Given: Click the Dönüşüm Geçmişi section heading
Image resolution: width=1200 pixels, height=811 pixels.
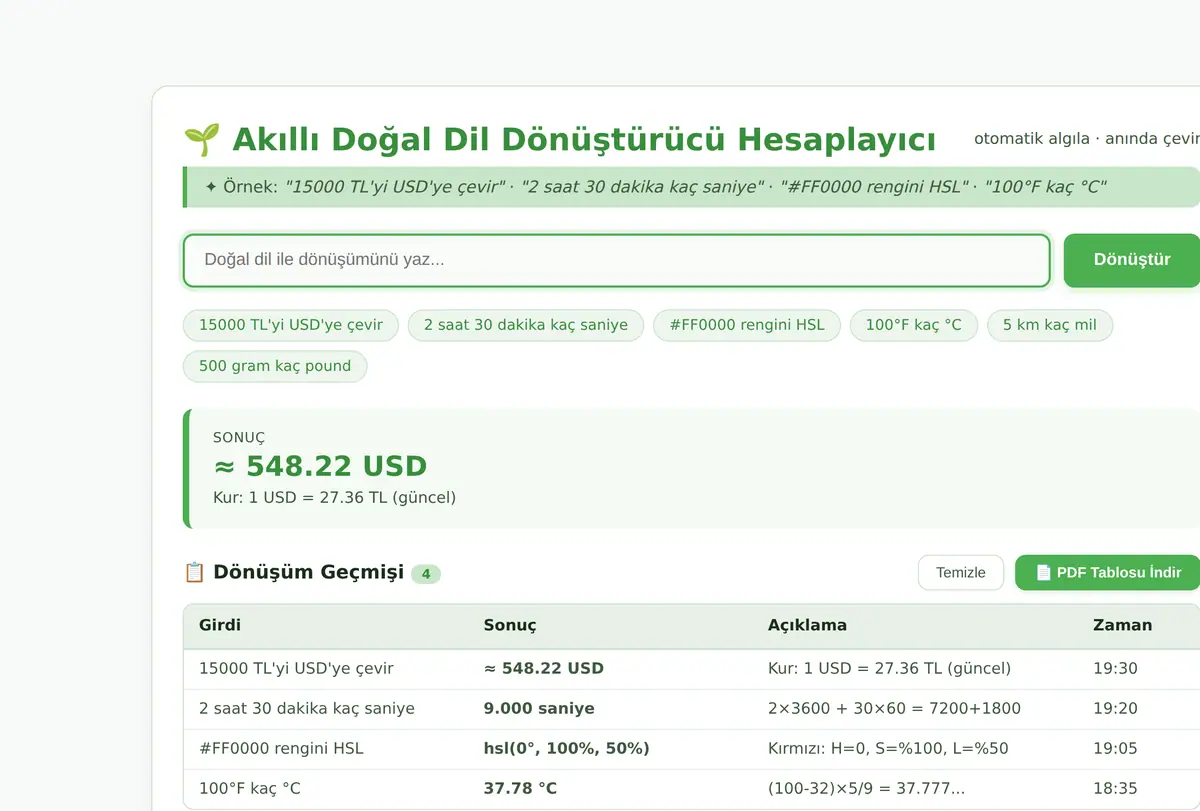Looking at the screenshot, I should click(x=308, y=572).
